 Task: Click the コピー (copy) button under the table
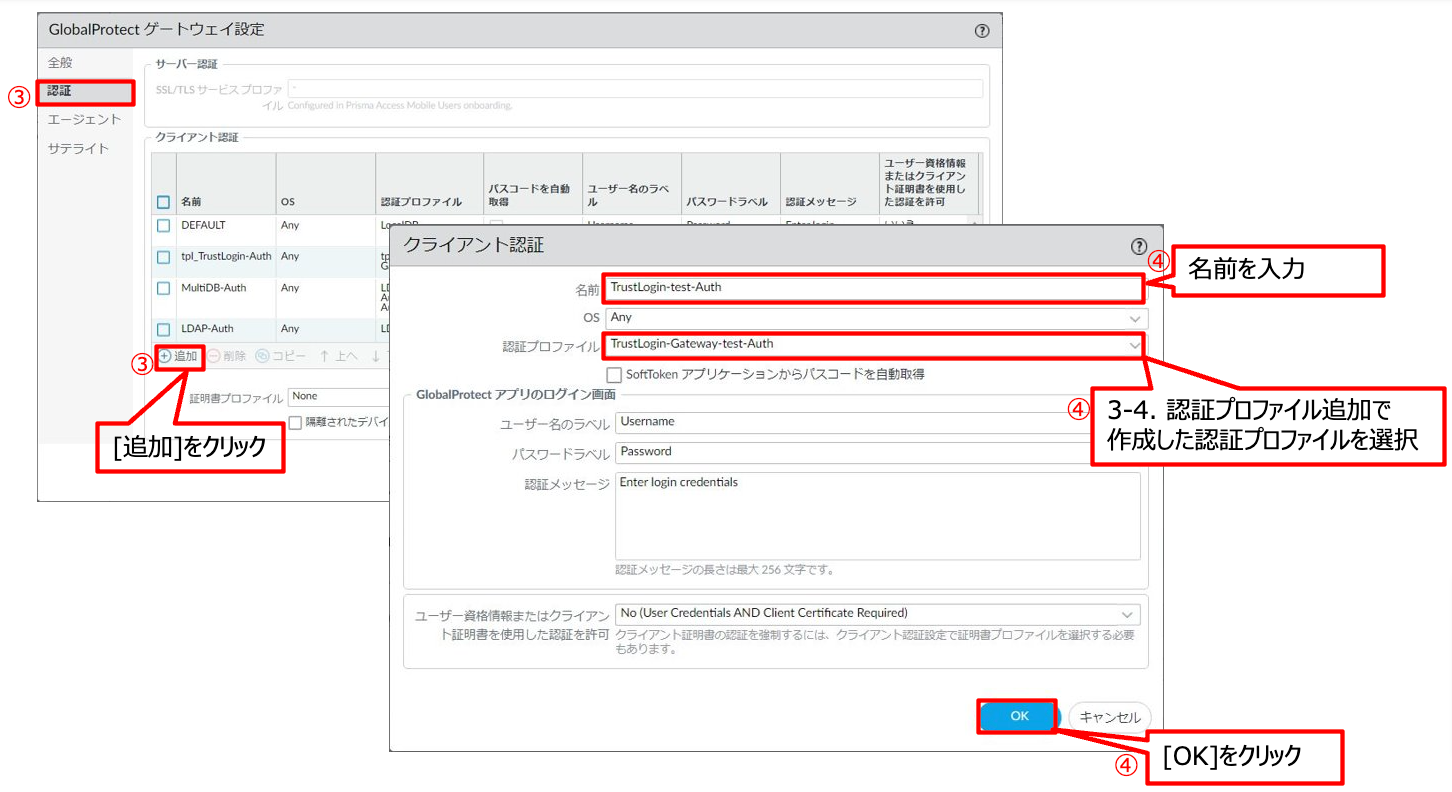281,356
